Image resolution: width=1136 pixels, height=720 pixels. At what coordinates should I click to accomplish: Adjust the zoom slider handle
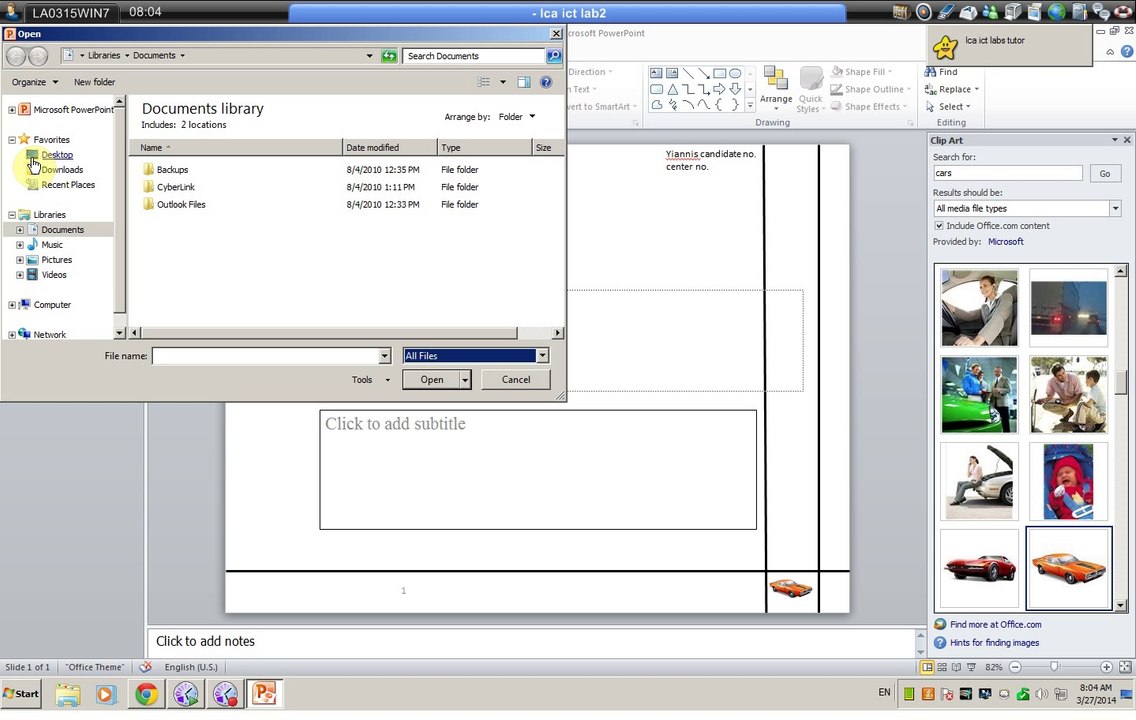(1054, 667)
